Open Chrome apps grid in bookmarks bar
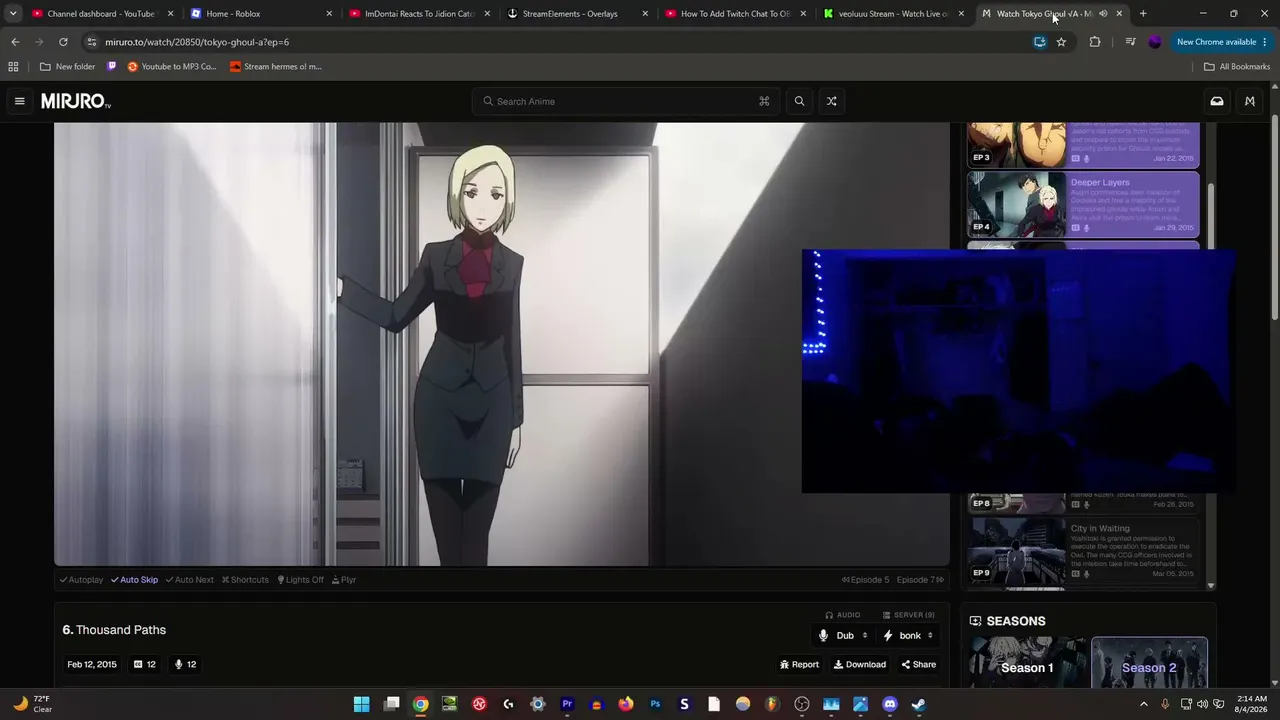The image size is (1280, 720). point(13,67)
